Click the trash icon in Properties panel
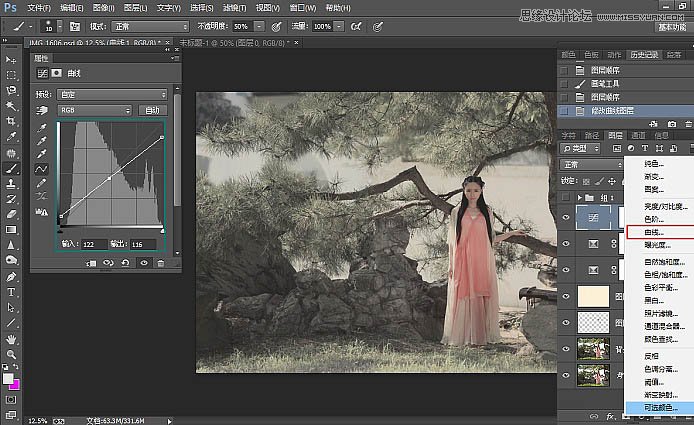This screenshot has height=425, width=694. [x=160, y=263]
